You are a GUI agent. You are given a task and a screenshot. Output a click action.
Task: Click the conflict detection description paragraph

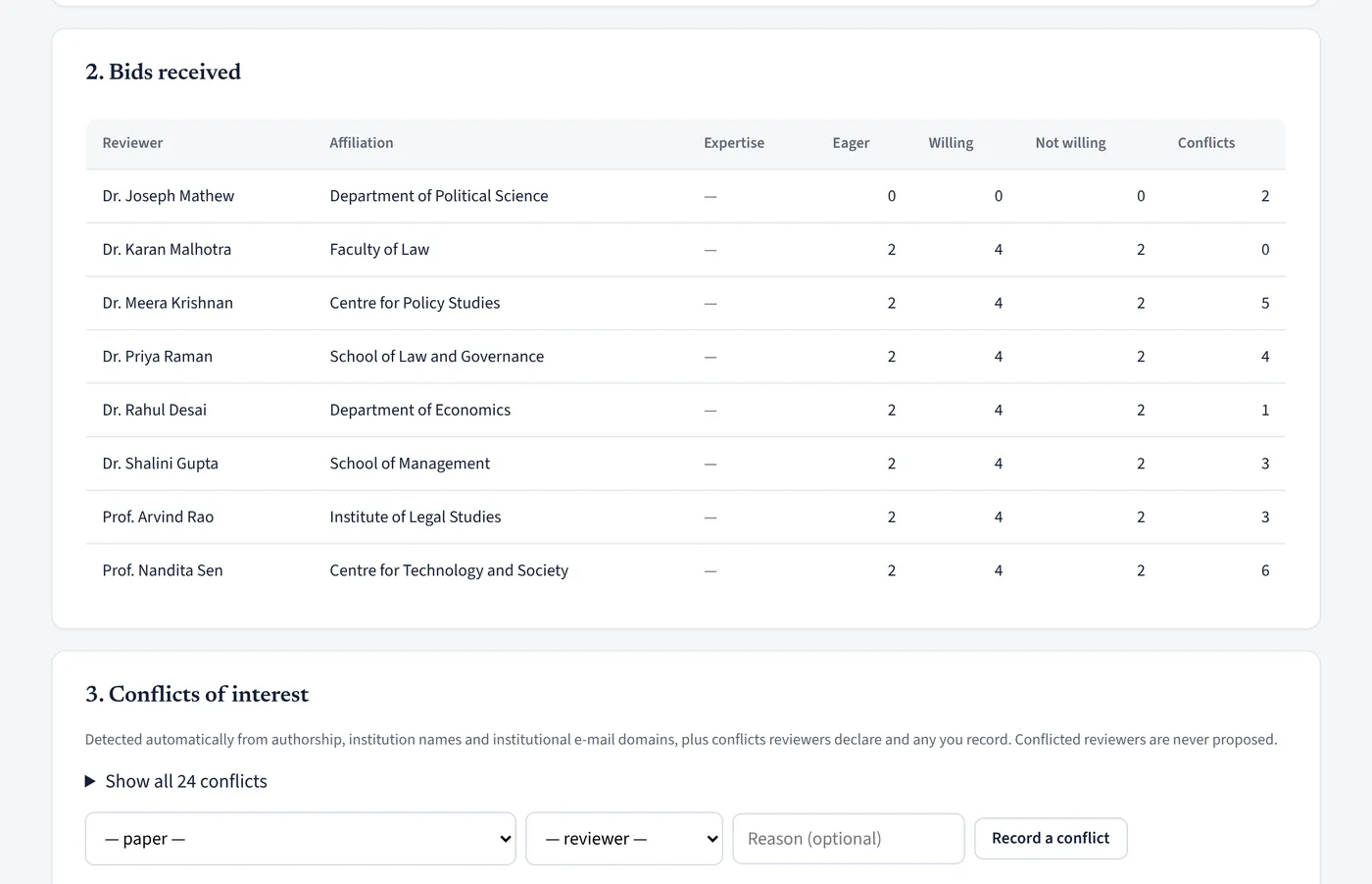click(x=681, y=740)
